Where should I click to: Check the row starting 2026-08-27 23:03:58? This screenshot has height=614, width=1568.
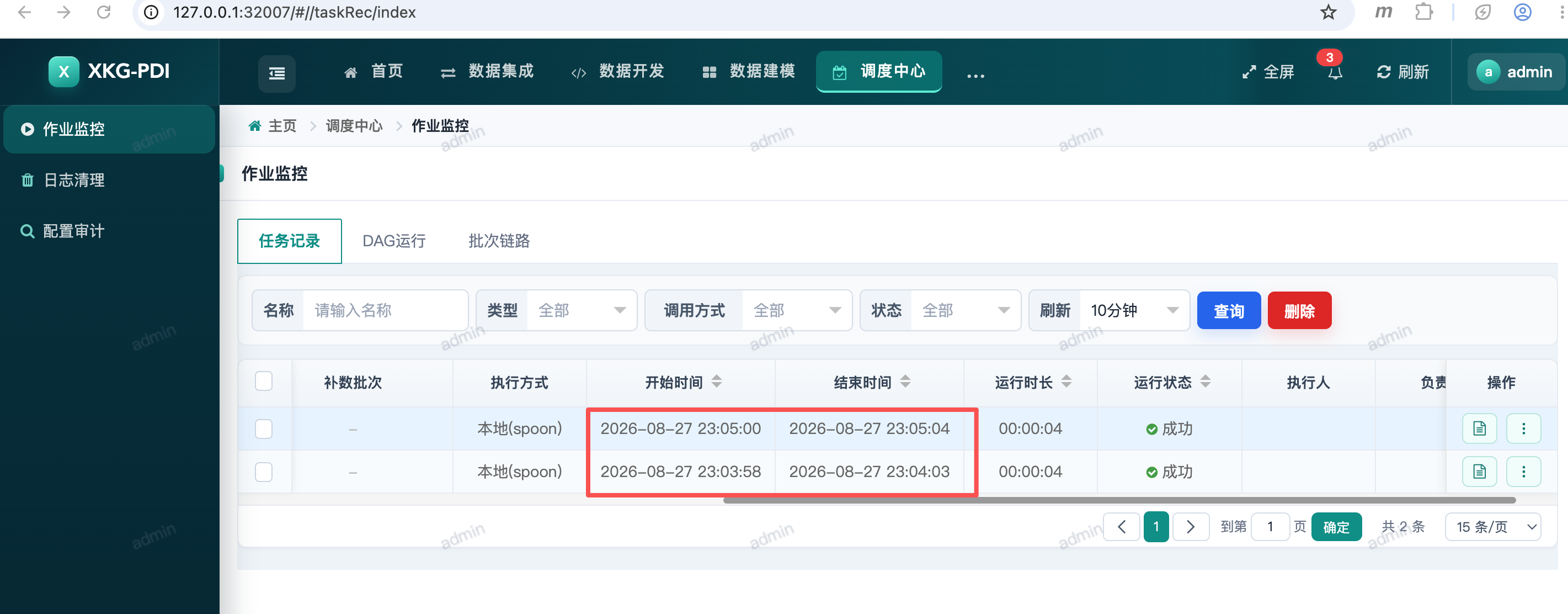coord(264,472)
